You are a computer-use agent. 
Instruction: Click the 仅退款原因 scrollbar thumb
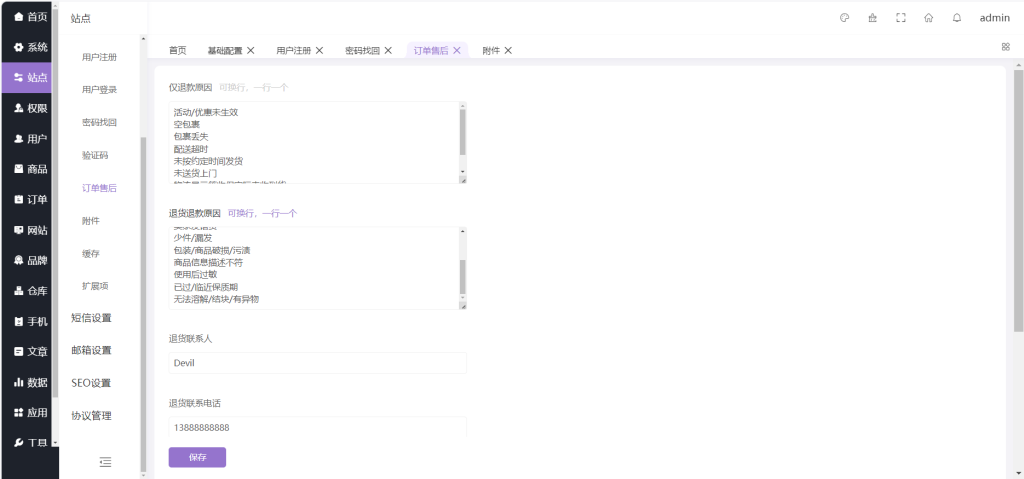[x=463, y=132]
